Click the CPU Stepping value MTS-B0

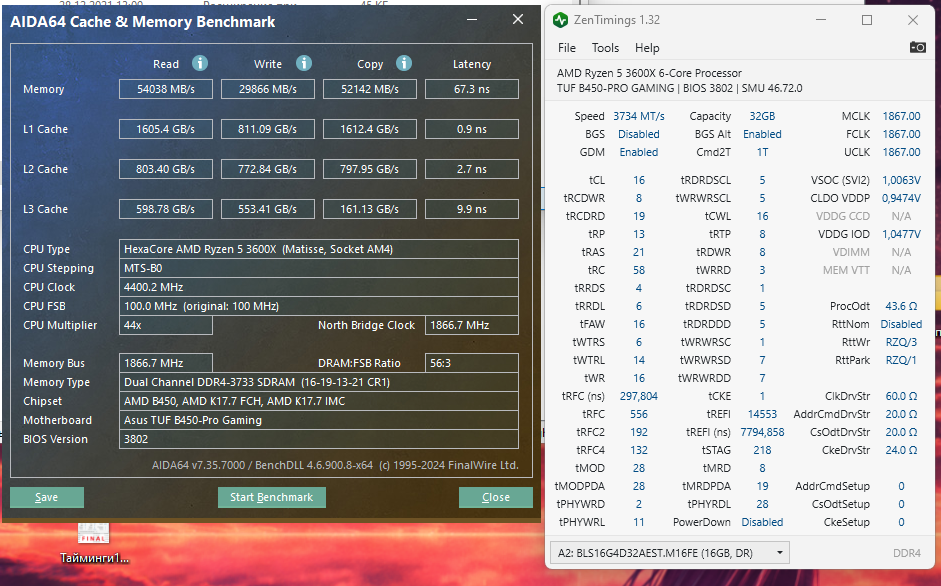[319, 268]
